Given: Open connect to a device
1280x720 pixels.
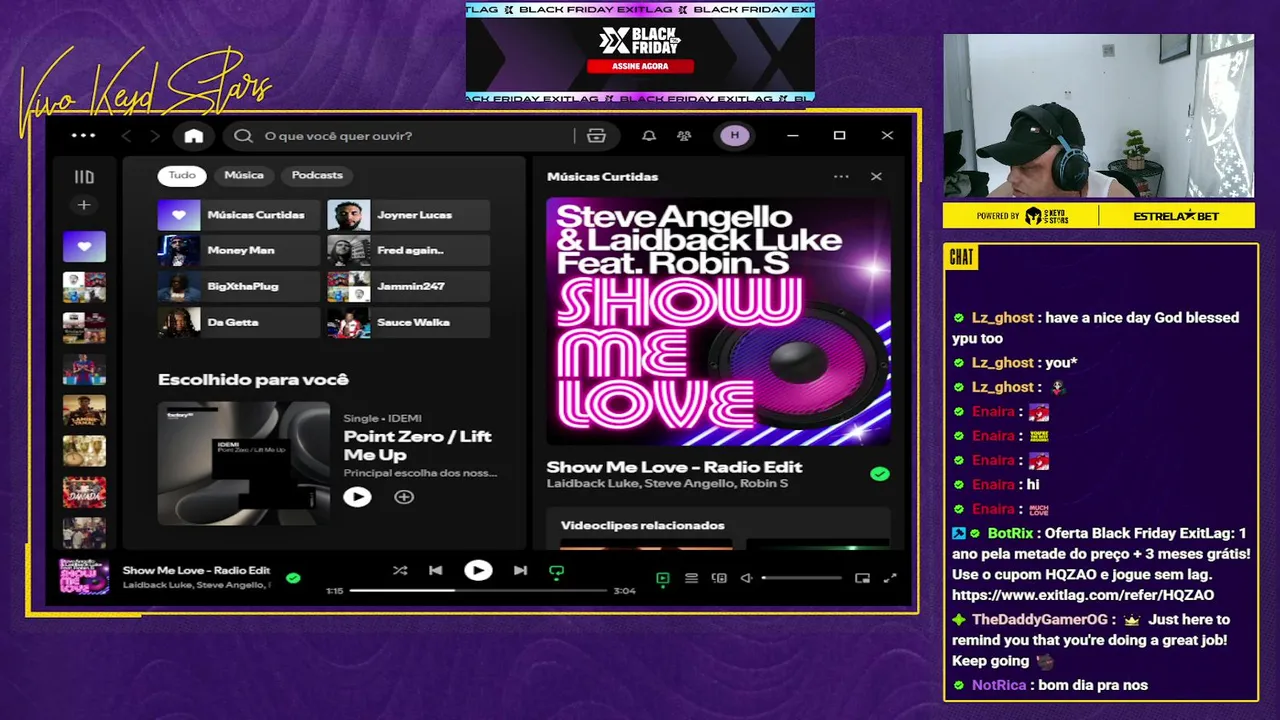Looking at the screenshot, I should (x=719, y=578).
